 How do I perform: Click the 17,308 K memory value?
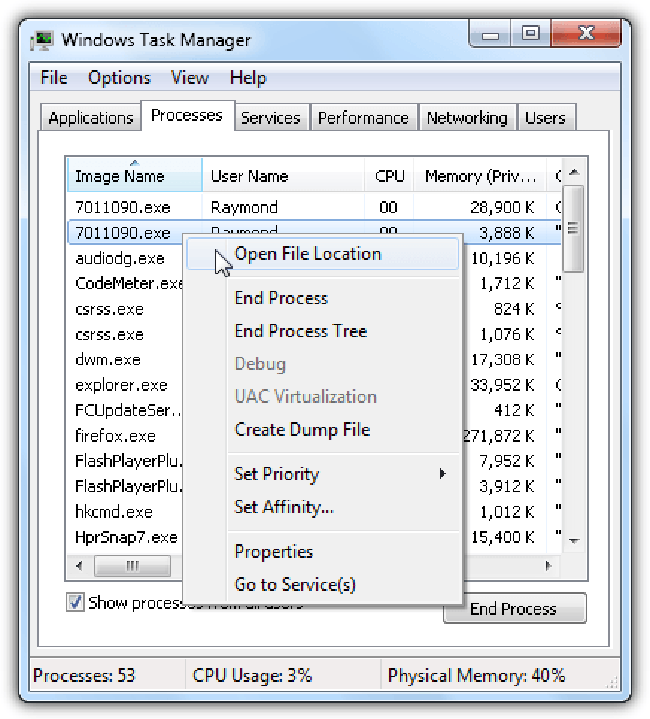(x=503, y=360)
